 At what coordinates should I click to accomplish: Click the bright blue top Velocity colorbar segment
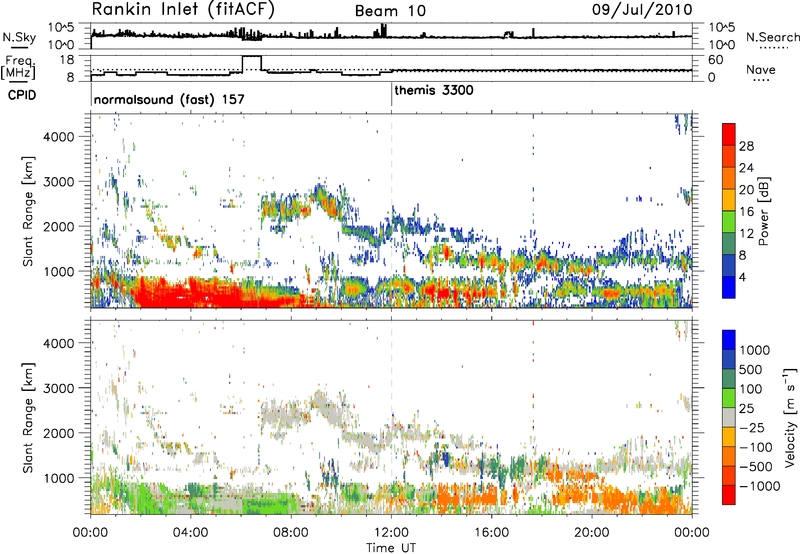point(729,340)
